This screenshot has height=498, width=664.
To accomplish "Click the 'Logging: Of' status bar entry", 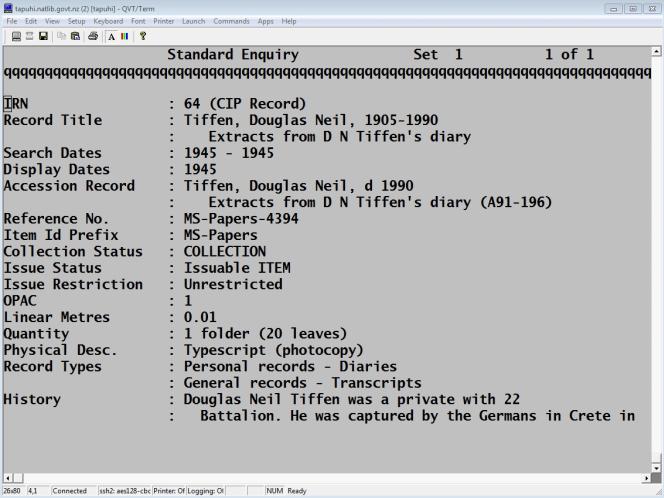I will pyautogui.click(x=205, y=491).
